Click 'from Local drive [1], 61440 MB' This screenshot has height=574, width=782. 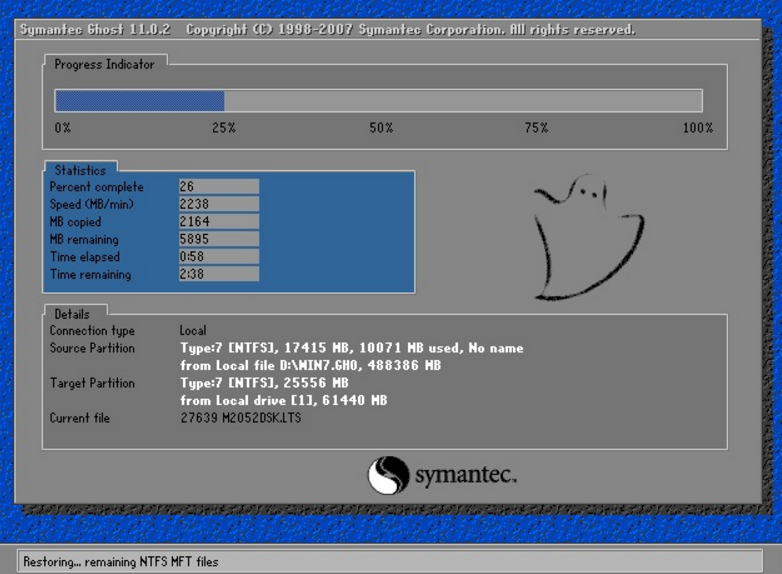284,400
